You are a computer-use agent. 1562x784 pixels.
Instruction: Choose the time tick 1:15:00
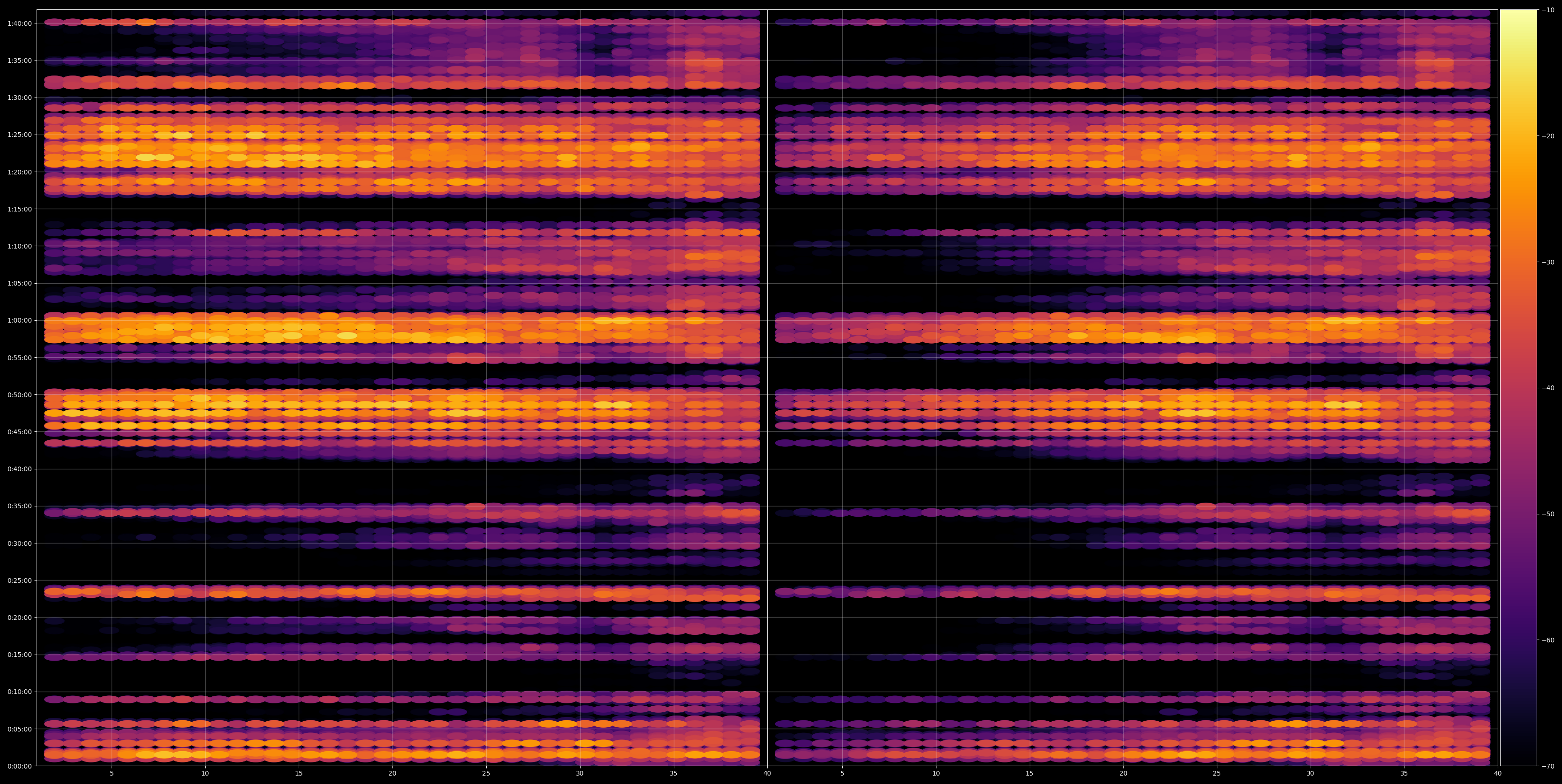(x=19, y=209)
